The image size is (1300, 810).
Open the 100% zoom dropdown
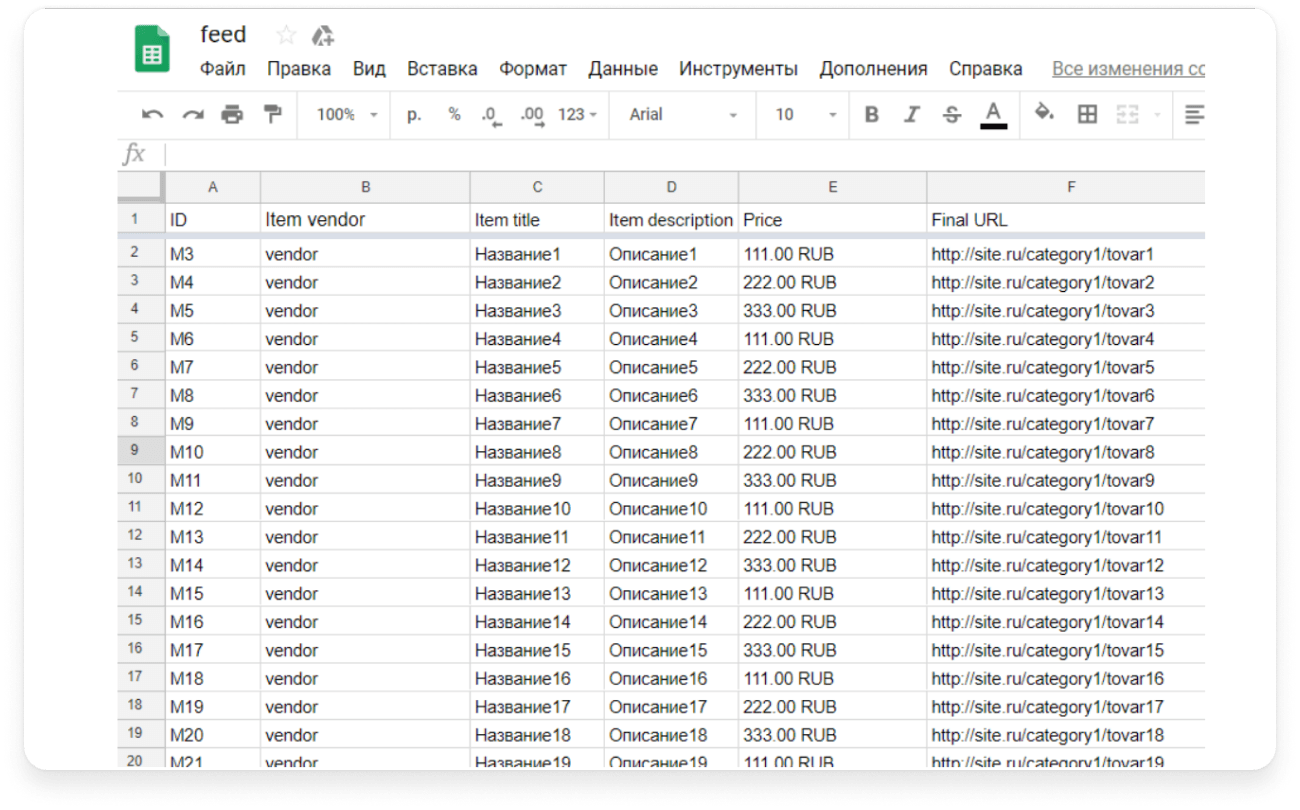click(347, 115)
